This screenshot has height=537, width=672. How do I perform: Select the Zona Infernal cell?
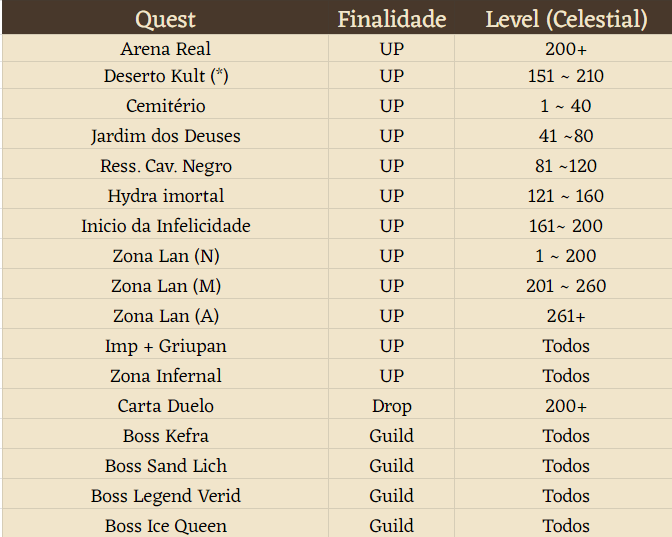coord(165,374)
